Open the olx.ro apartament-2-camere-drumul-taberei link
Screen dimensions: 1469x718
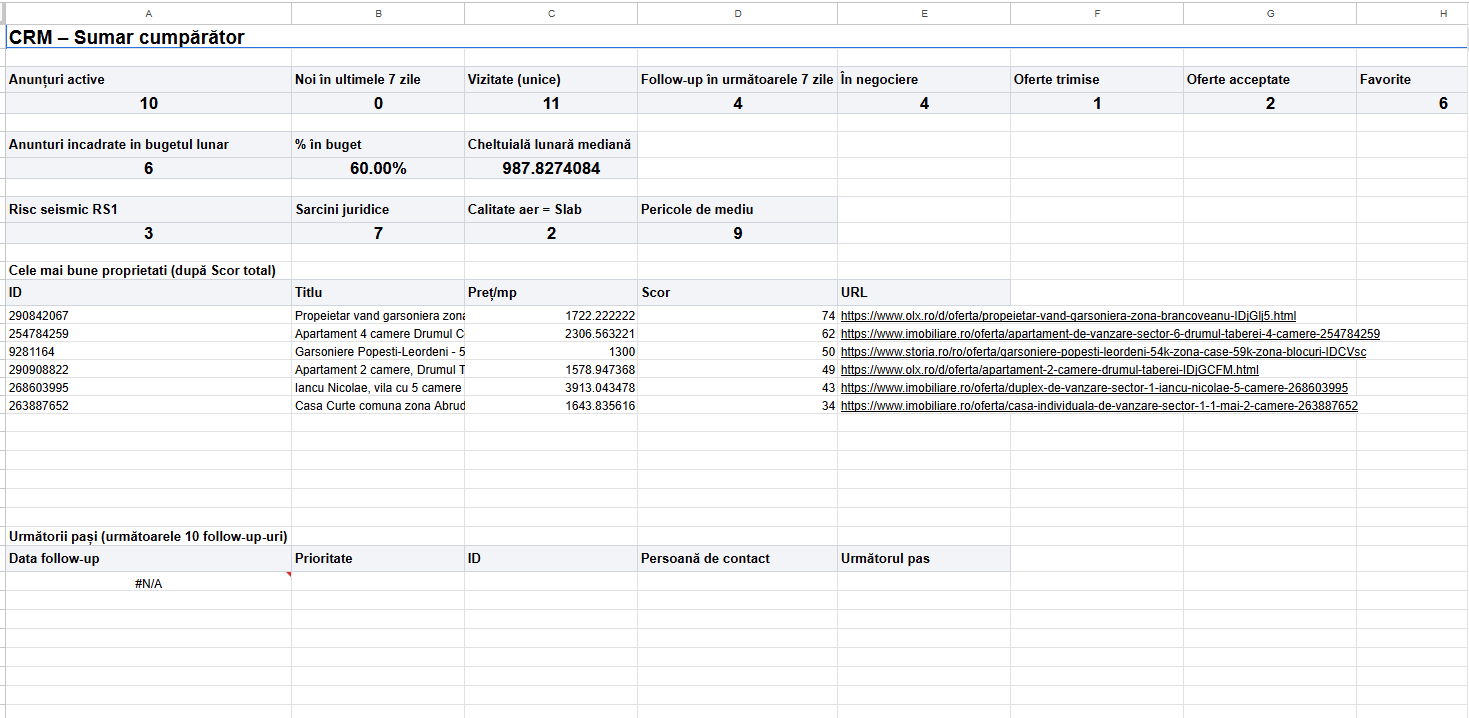1049,370
